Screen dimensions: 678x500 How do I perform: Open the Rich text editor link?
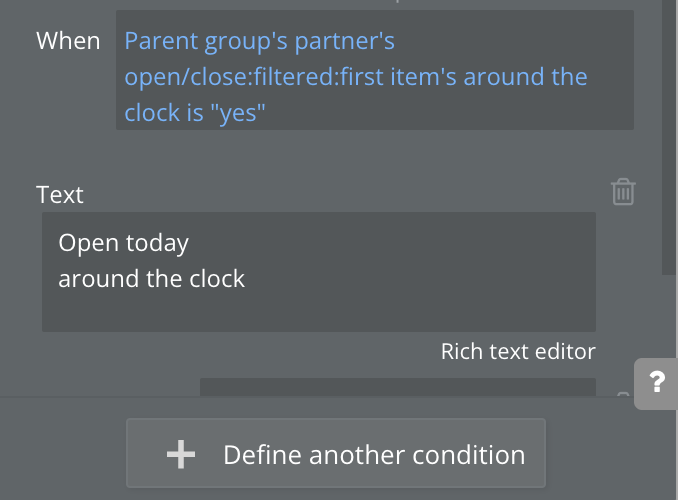click(518, 351)
